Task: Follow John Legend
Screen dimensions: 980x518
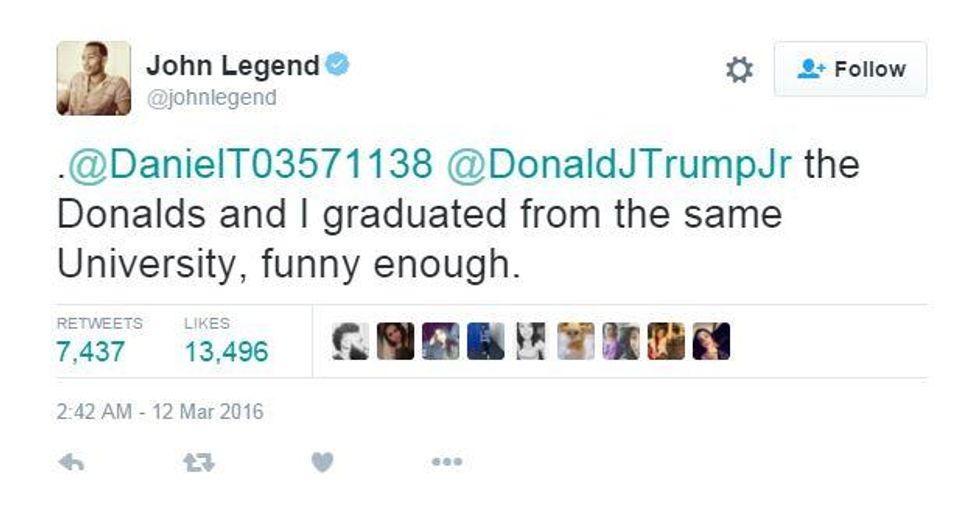Action: tap(850, 69)
